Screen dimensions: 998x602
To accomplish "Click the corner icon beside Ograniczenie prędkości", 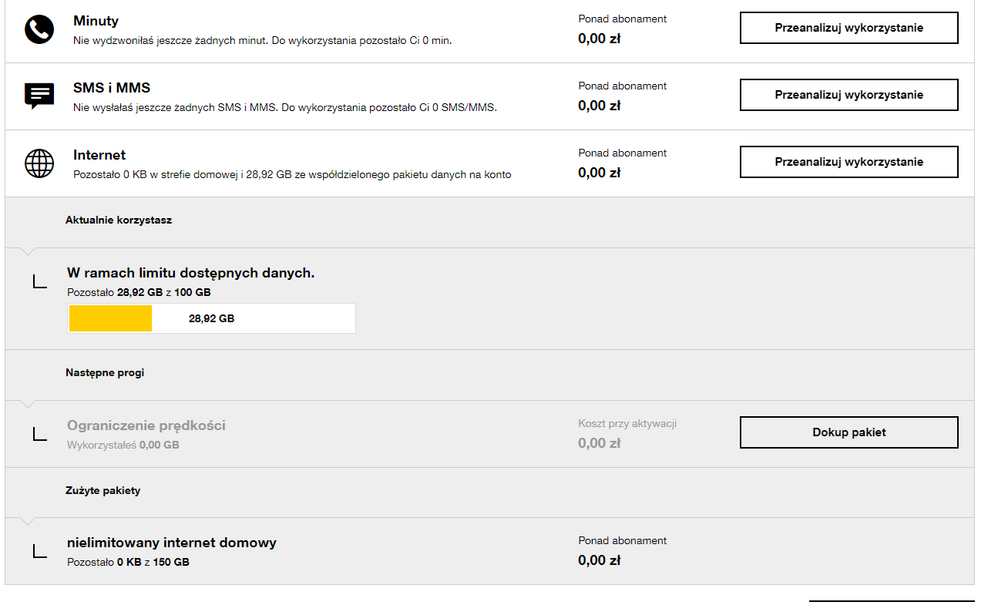I will 40,434.
